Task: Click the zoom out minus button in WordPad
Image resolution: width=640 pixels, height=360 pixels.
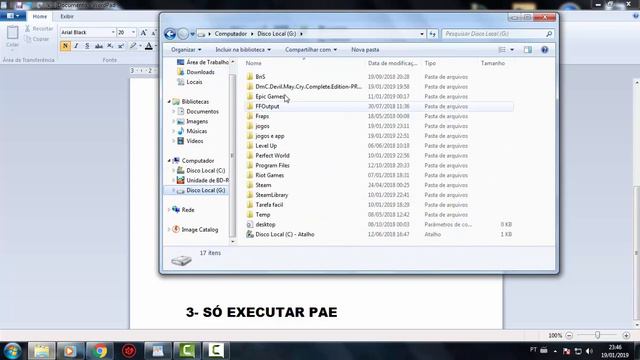Action: 569,336
